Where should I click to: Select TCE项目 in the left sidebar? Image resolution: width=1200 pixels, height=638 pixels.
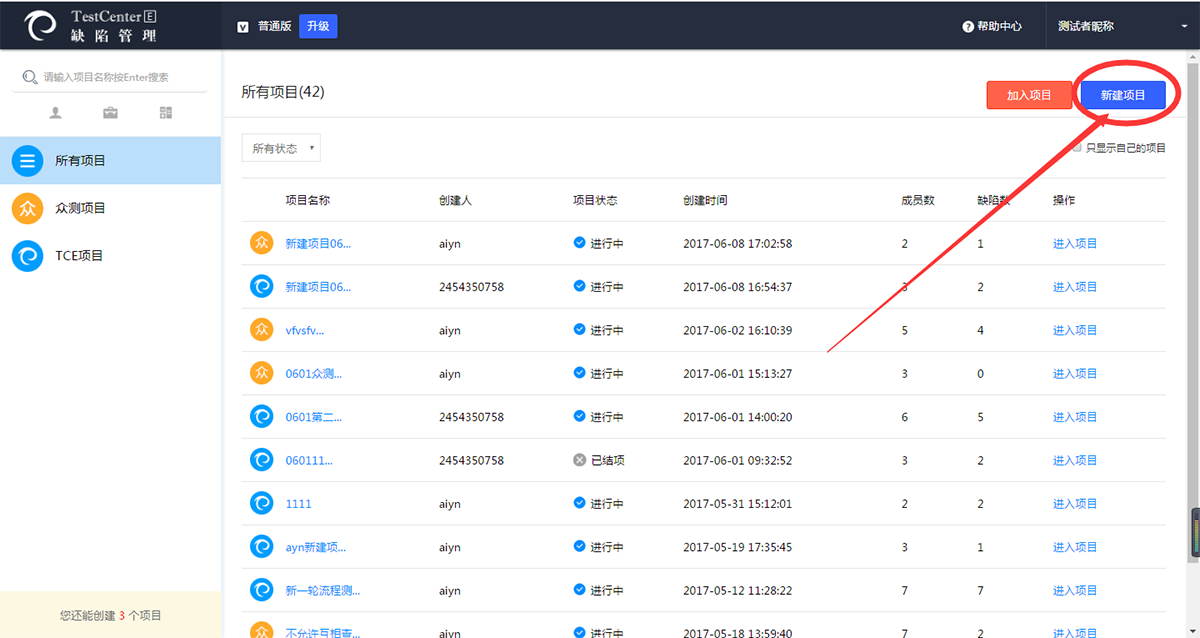pyautogui.click(x=79, y=256)
